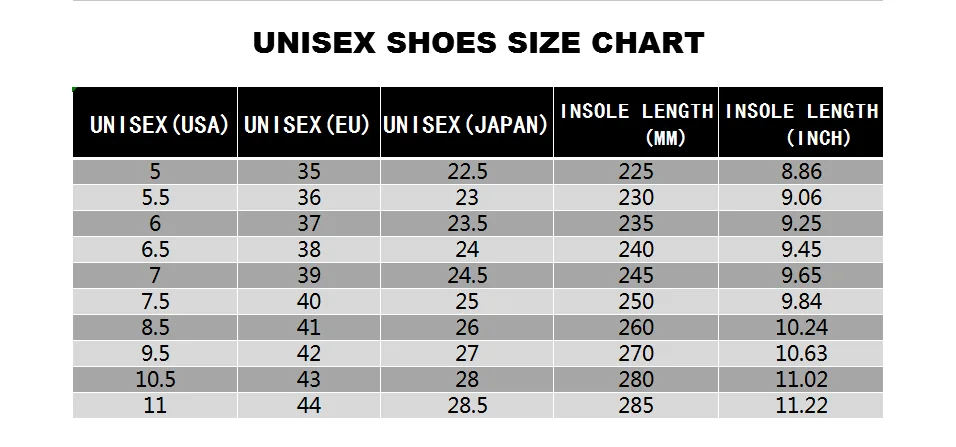
Task: Click the 270 mm insole length cell
Action: click(636, 353)
